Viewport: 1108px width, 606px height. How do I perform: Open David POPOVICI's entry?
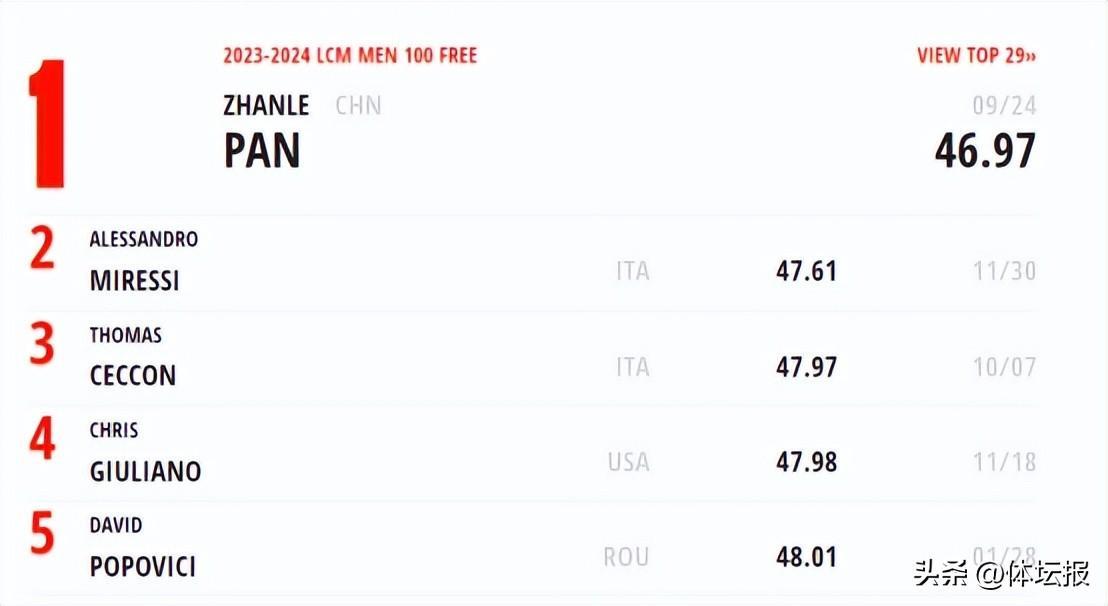tap(142, 566)
